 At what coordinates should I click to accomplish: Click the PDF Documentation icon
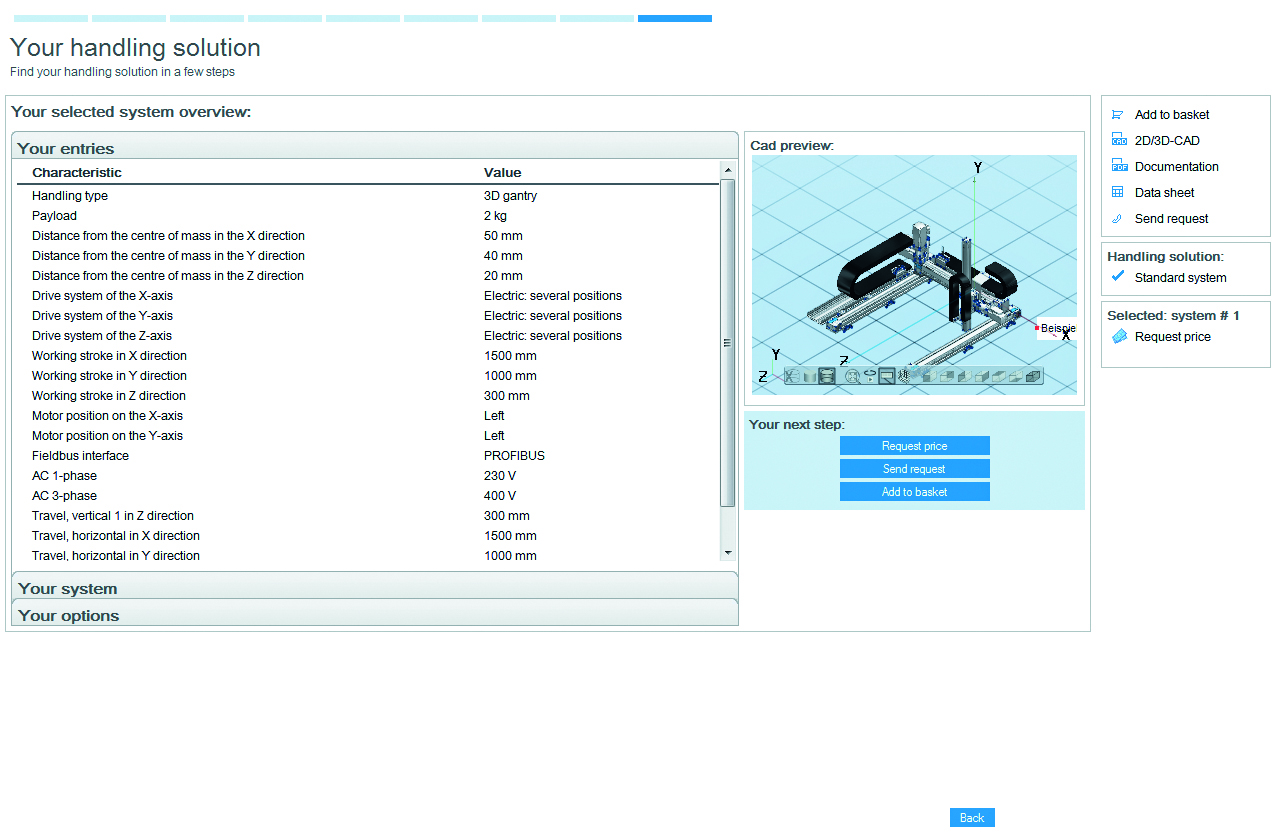pyautogui.click(x=1118, y=167)
